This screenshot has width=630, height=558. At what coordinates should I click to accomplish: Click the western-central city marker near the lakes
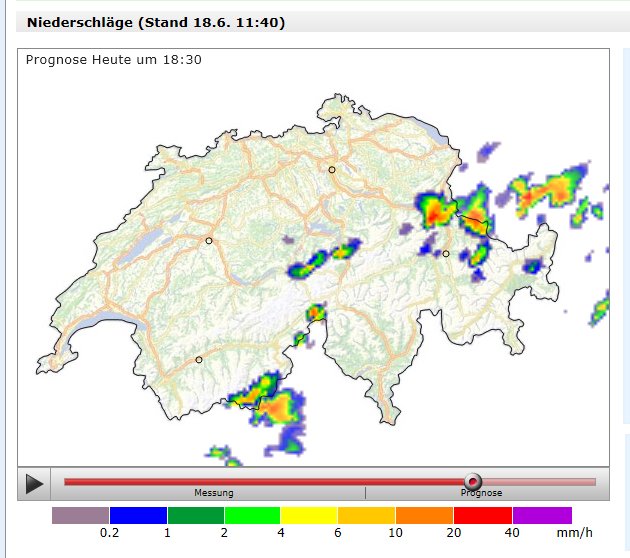click(x=209, y=241)
